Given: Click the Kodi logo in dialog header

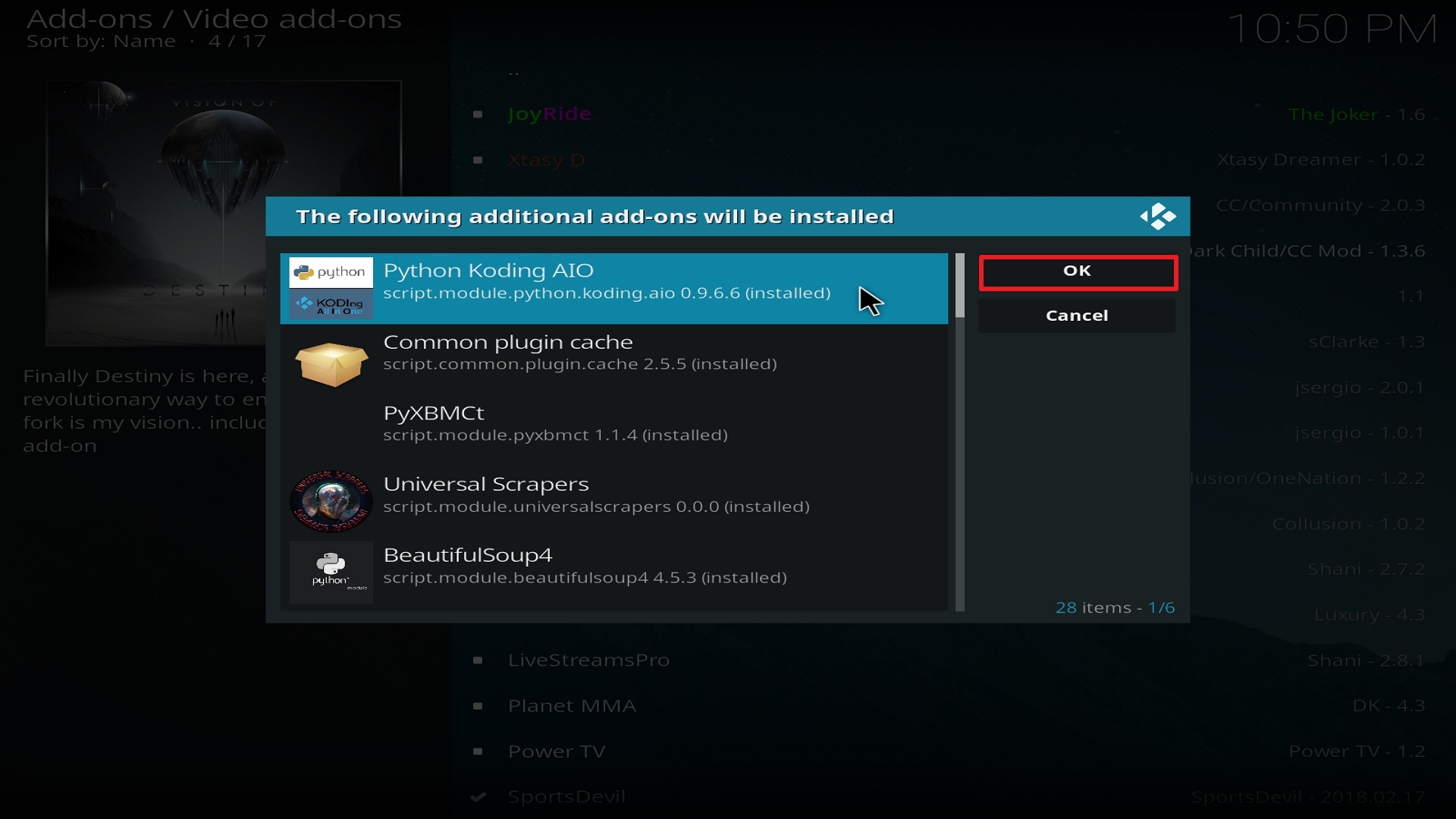Looking at the screenshot, I should pyautogui.click(x=1157, y=217).
